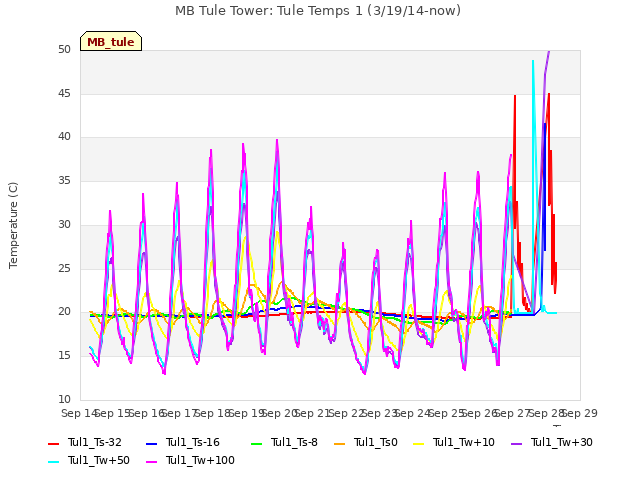Click the 45 y-axis tick label
The height and width of the screenshot is (480, 640).
[64, 93]
